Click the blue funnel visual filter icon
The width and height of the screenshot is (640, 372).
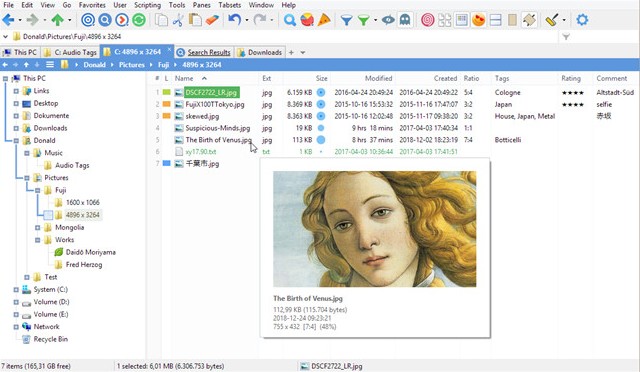click(346, 20)
